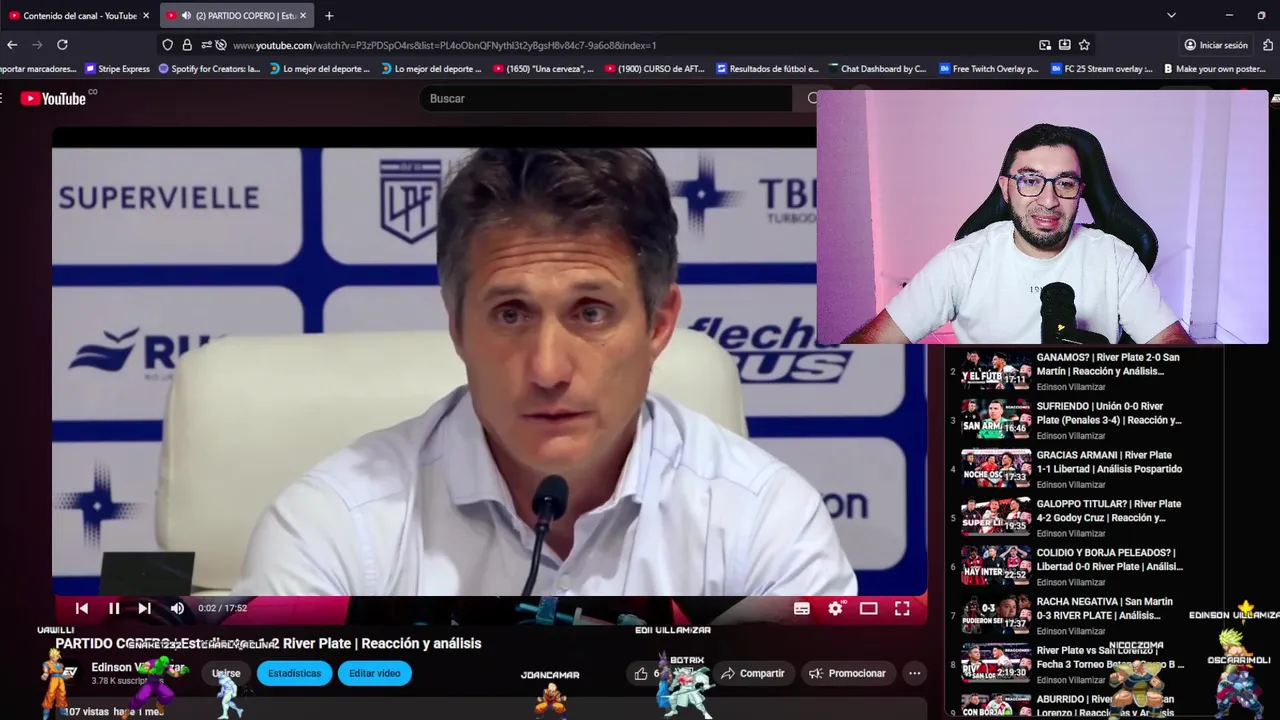Image resolution: width=1280 pixels, height=720 pixels.
Task: Click the Promocionar button
Action: 847,673
